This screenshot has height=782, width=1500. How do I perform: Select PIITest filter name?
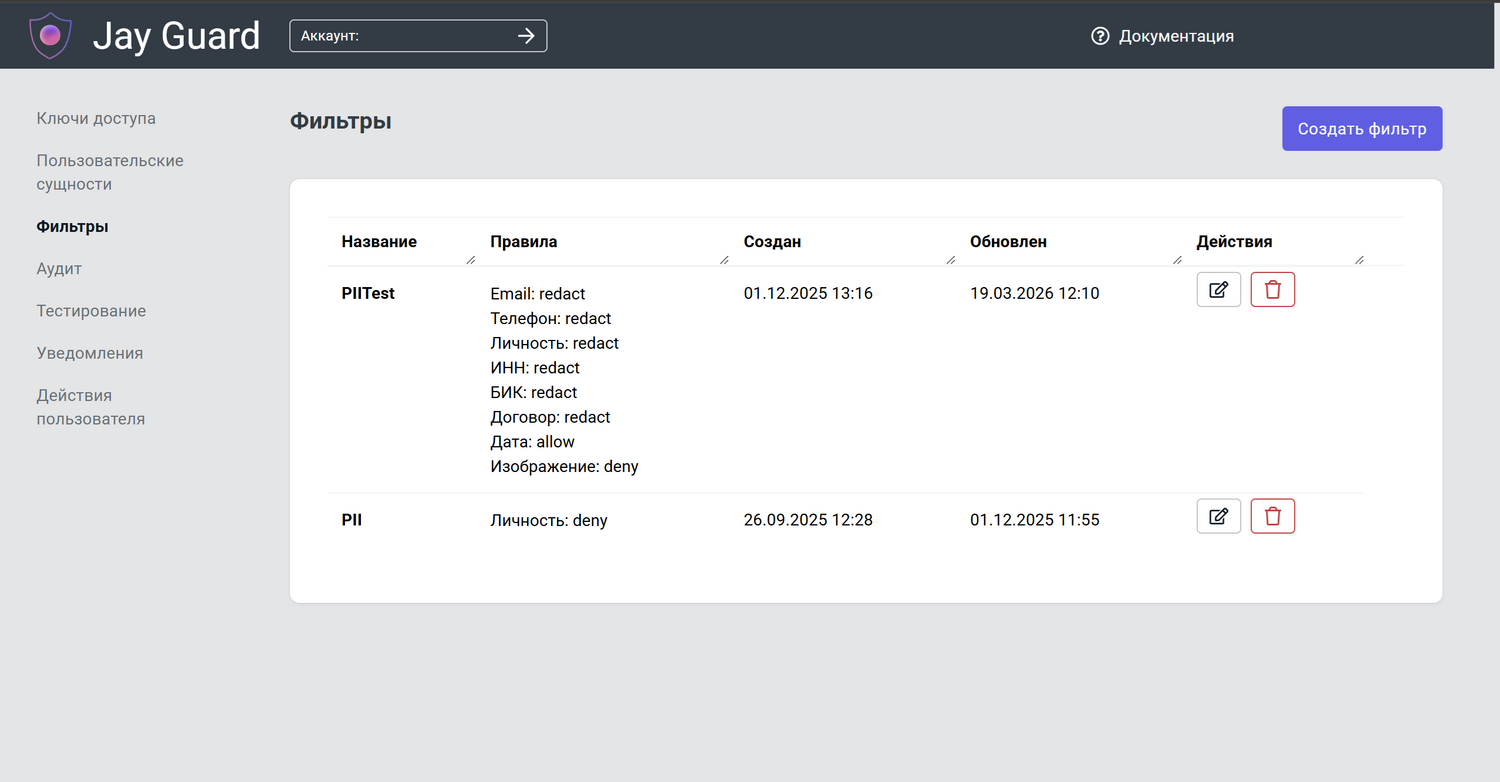[368, 293]
